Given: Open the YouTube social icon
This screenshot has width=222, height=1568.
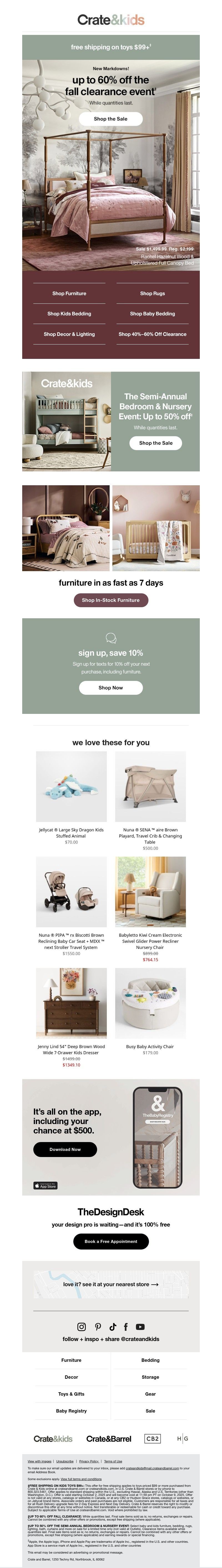Looking at the screenshot, I should (140, 1327).
